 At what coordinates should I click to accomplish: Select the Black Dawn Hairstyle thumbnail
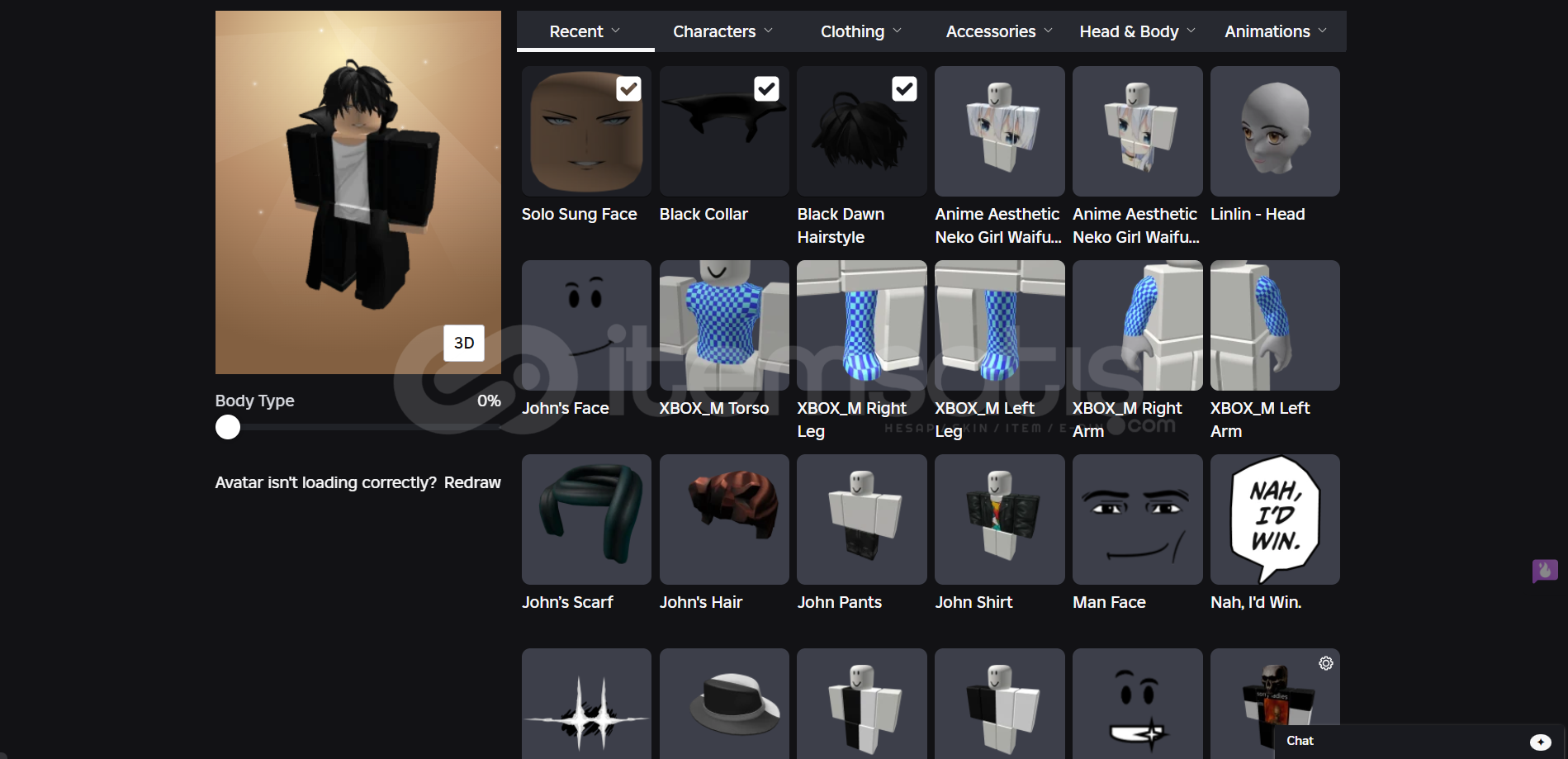[862, 131]
